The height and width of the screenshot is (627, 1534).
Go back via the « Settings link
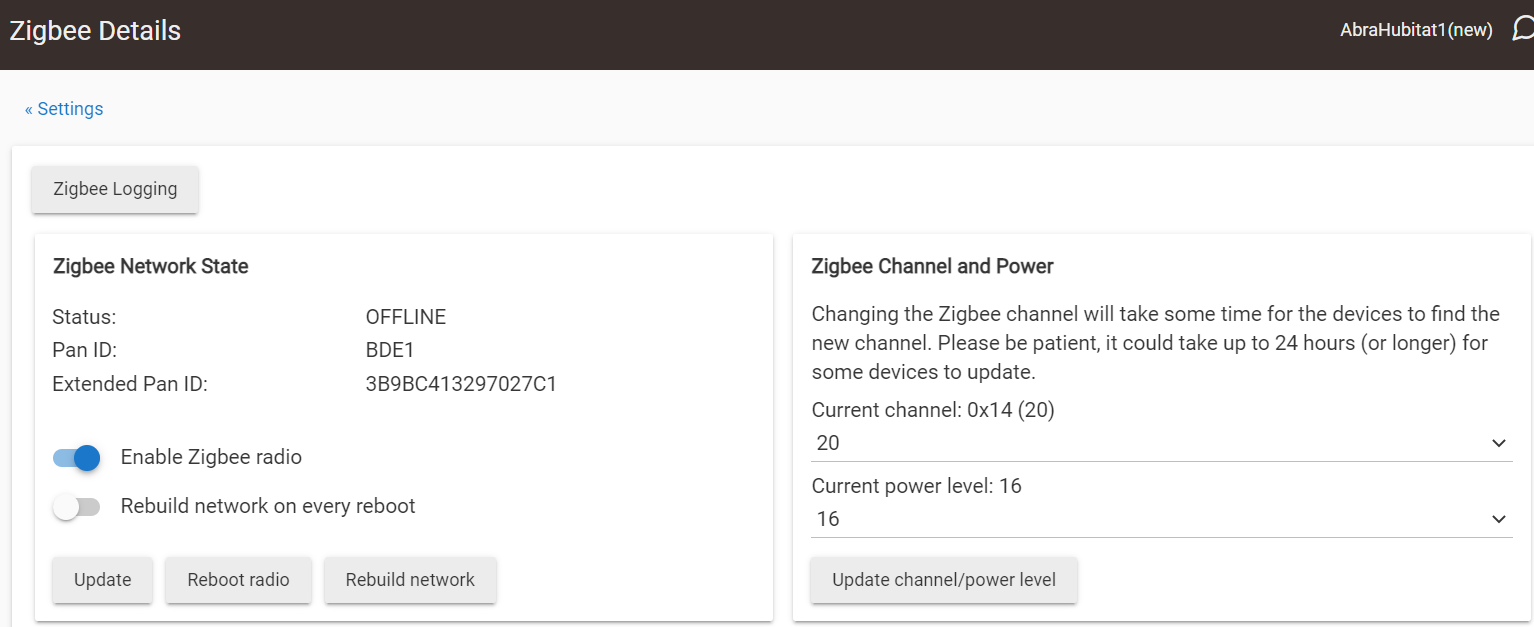(x=64, y=109)
